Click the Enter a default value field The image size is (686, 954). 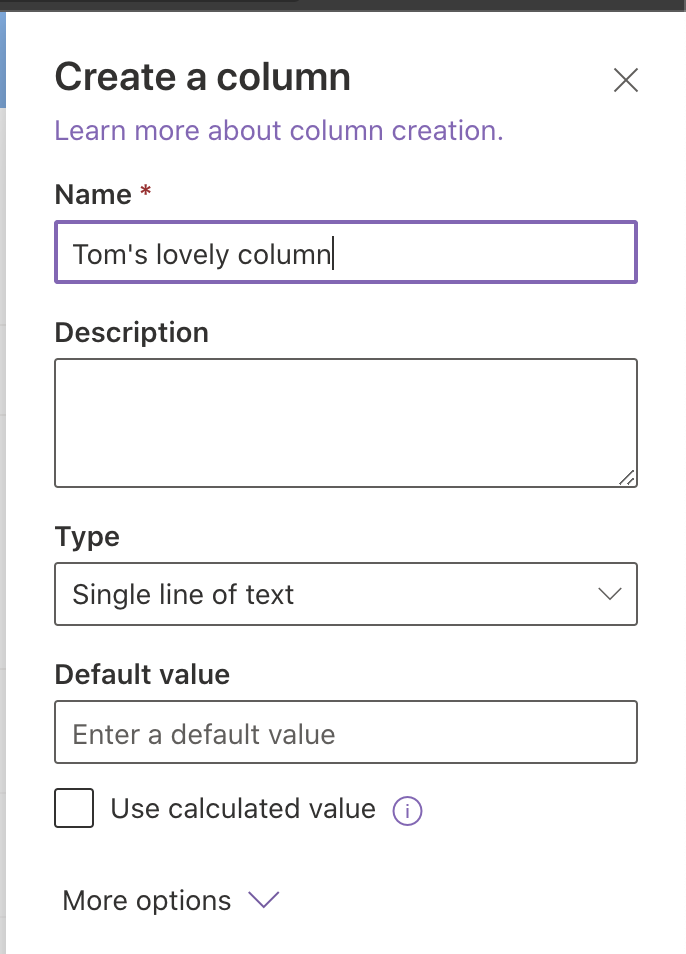coord(346,732)
